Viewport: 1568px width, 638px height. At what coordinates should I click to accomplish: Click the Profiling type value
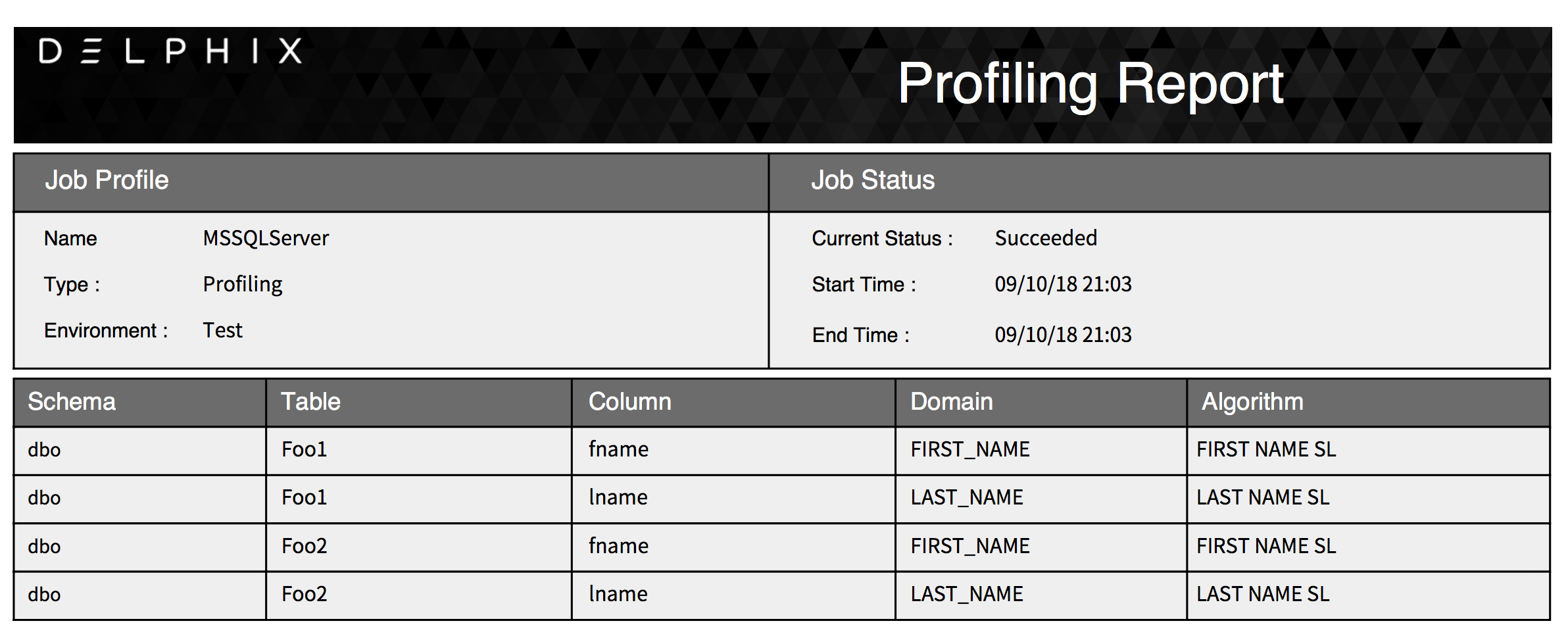tap(243, 285)
